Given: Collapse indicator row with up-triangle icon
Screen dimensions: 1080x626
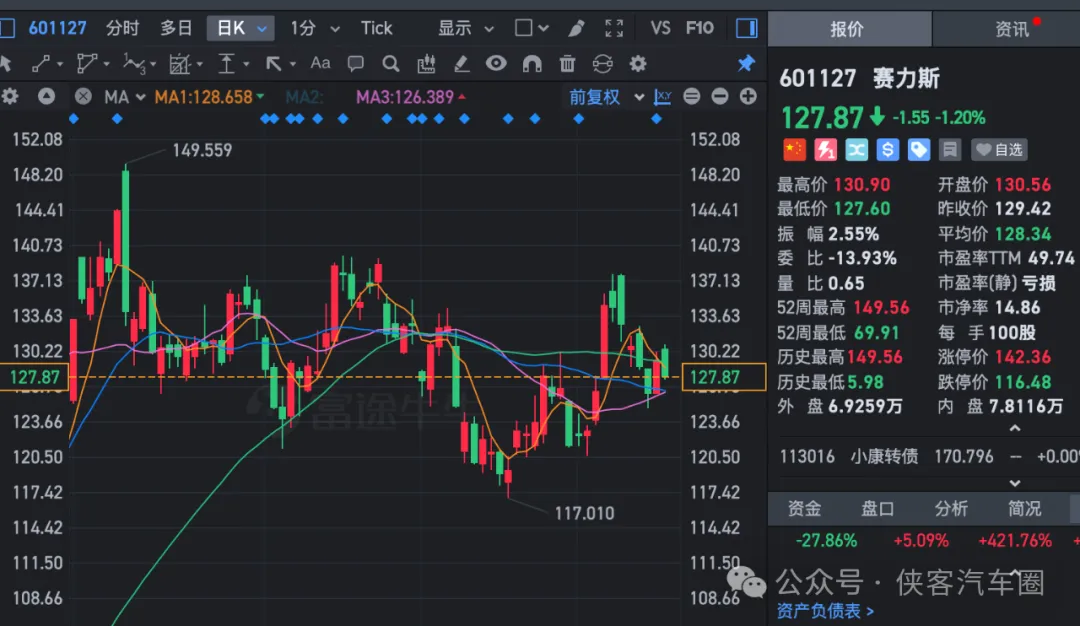Looking at the screenshot, I should 46,96.
